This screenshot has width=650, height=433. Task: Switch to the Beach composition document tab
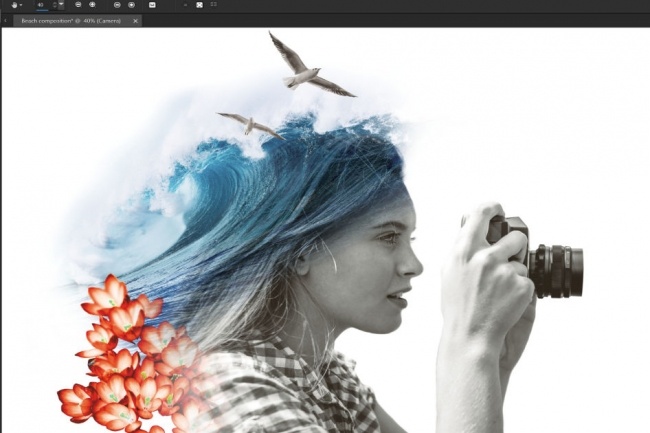[71, 21]
